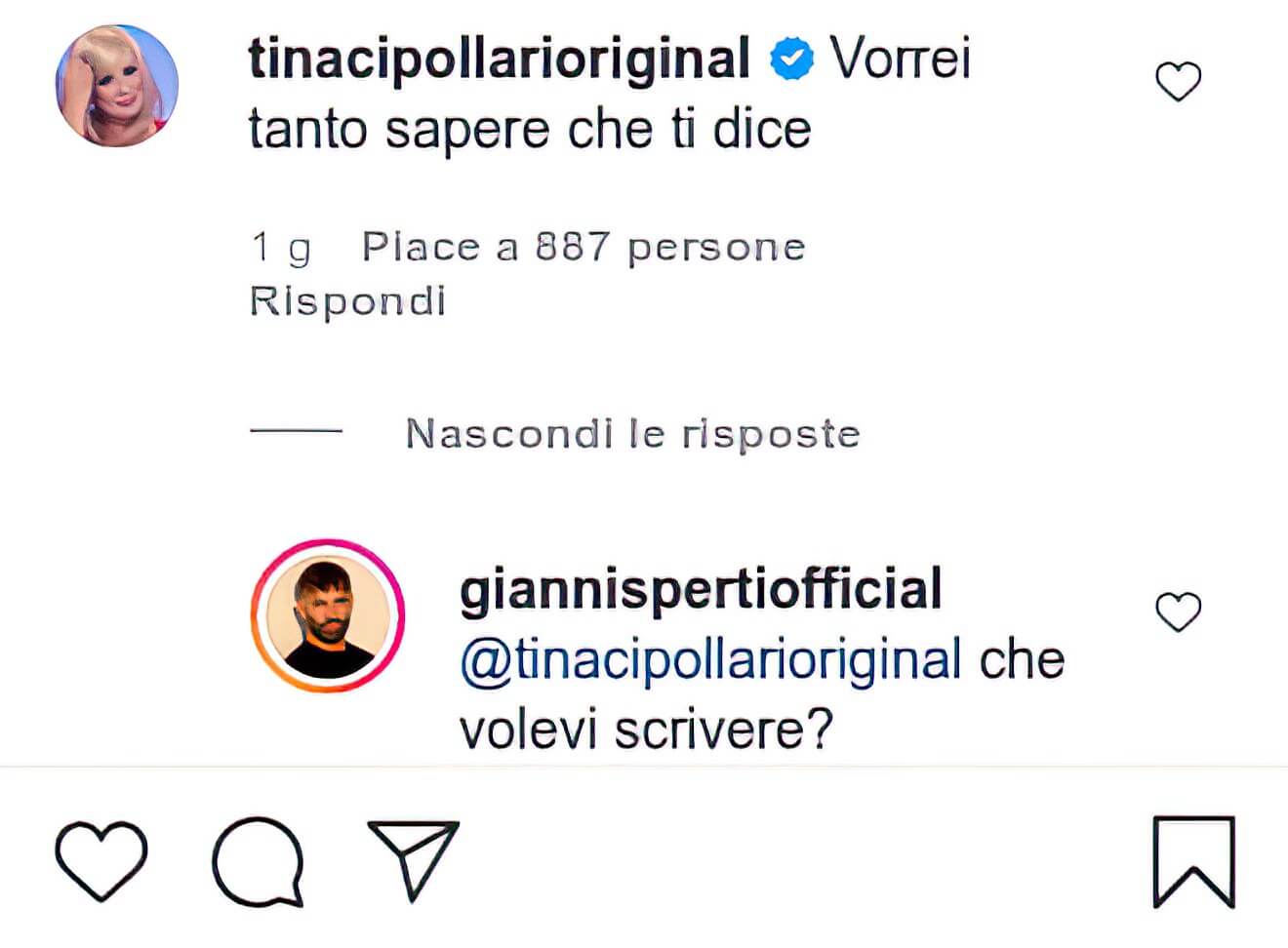Reply using the Rispondi button
This screenshot has height=948, width=1288.
pyautogui.click(x=347, y=299)
